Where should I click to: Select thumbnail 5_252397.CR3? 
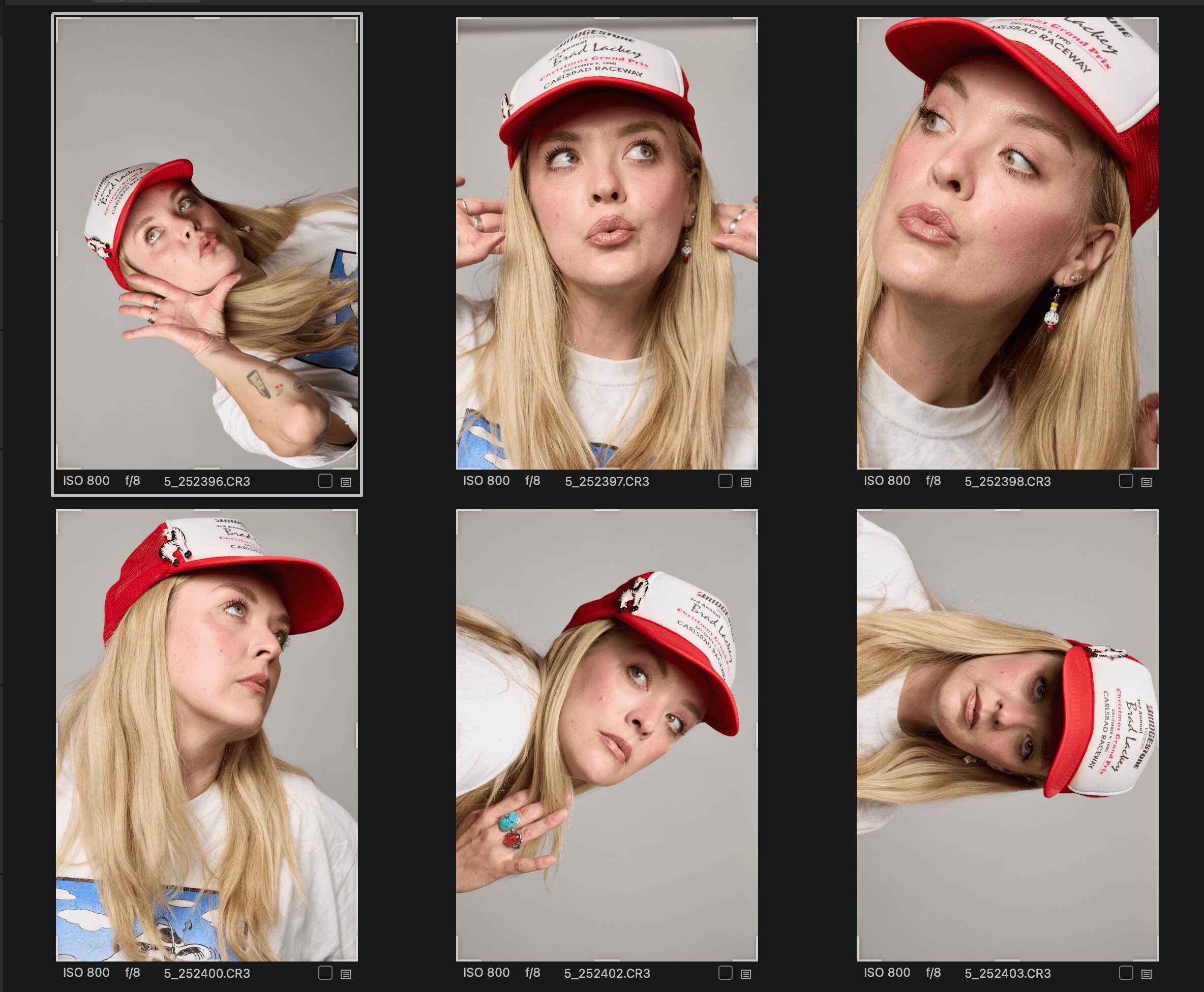607,243
